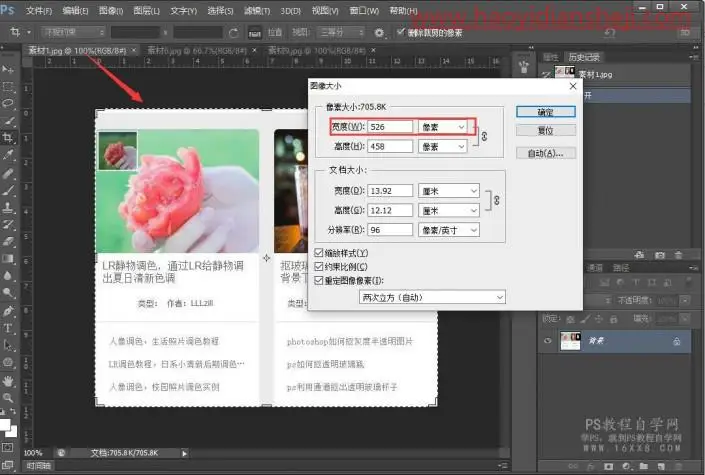Open History panel flyout menu
Viewport: 705px width, 475px height.
coord(692,57)
